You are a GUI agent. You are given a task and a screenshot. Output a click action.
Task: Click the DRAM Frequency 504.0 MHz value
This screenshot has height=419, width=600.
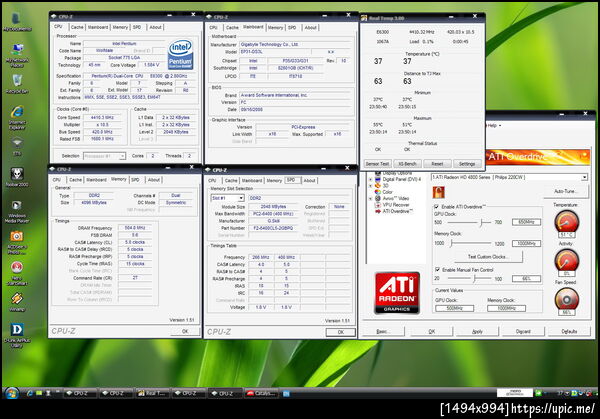[135, 228]
